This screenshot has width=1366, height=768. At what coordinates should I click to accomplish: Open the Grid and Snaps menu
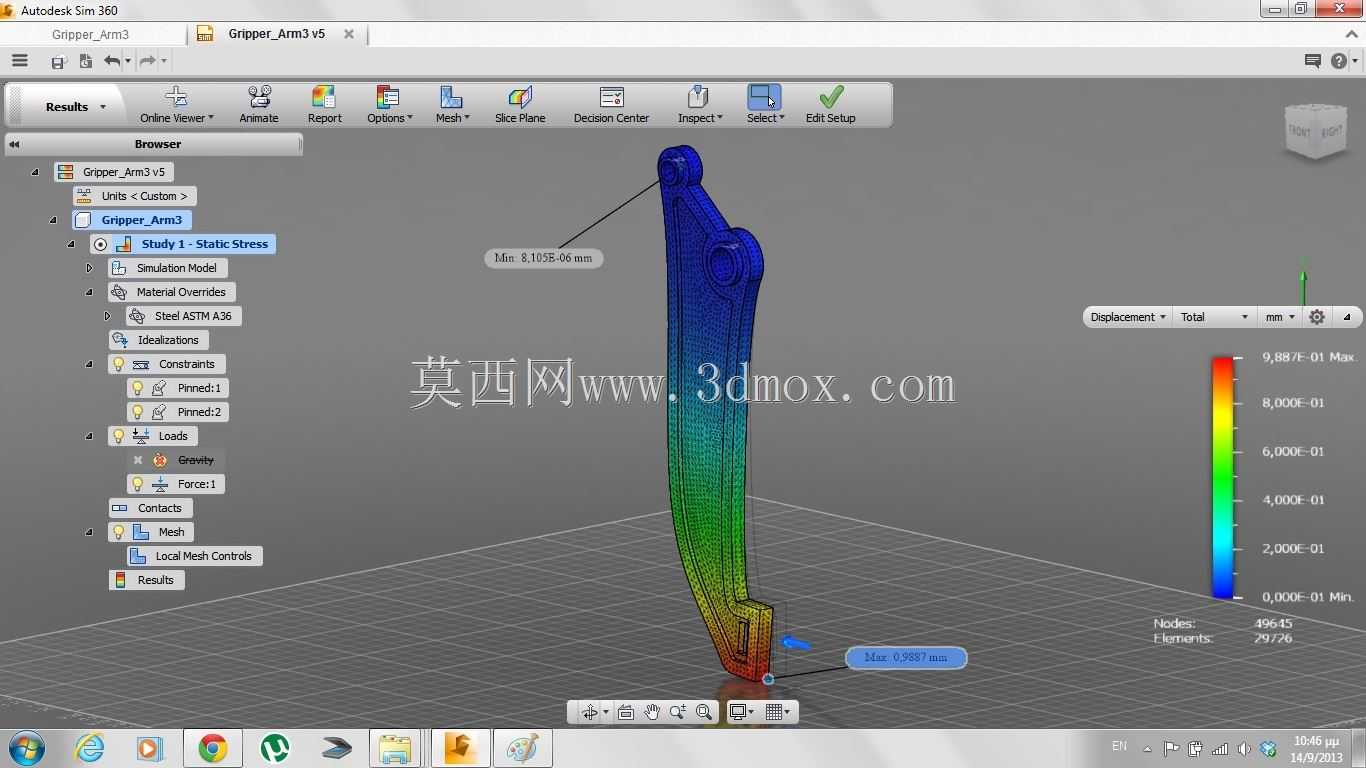[x=778, y=712]
